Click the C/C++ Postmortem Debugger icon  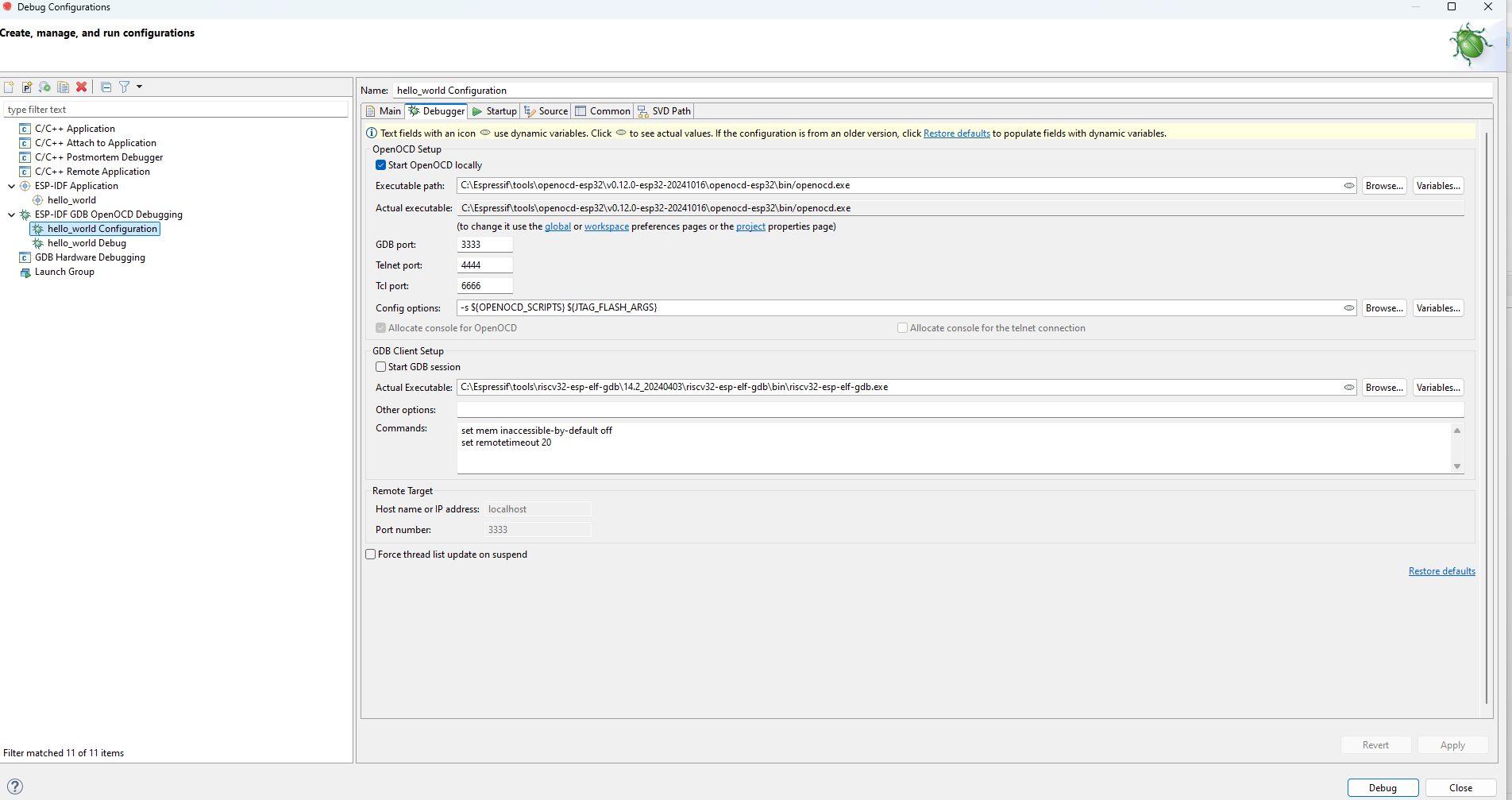coord(25,157)
